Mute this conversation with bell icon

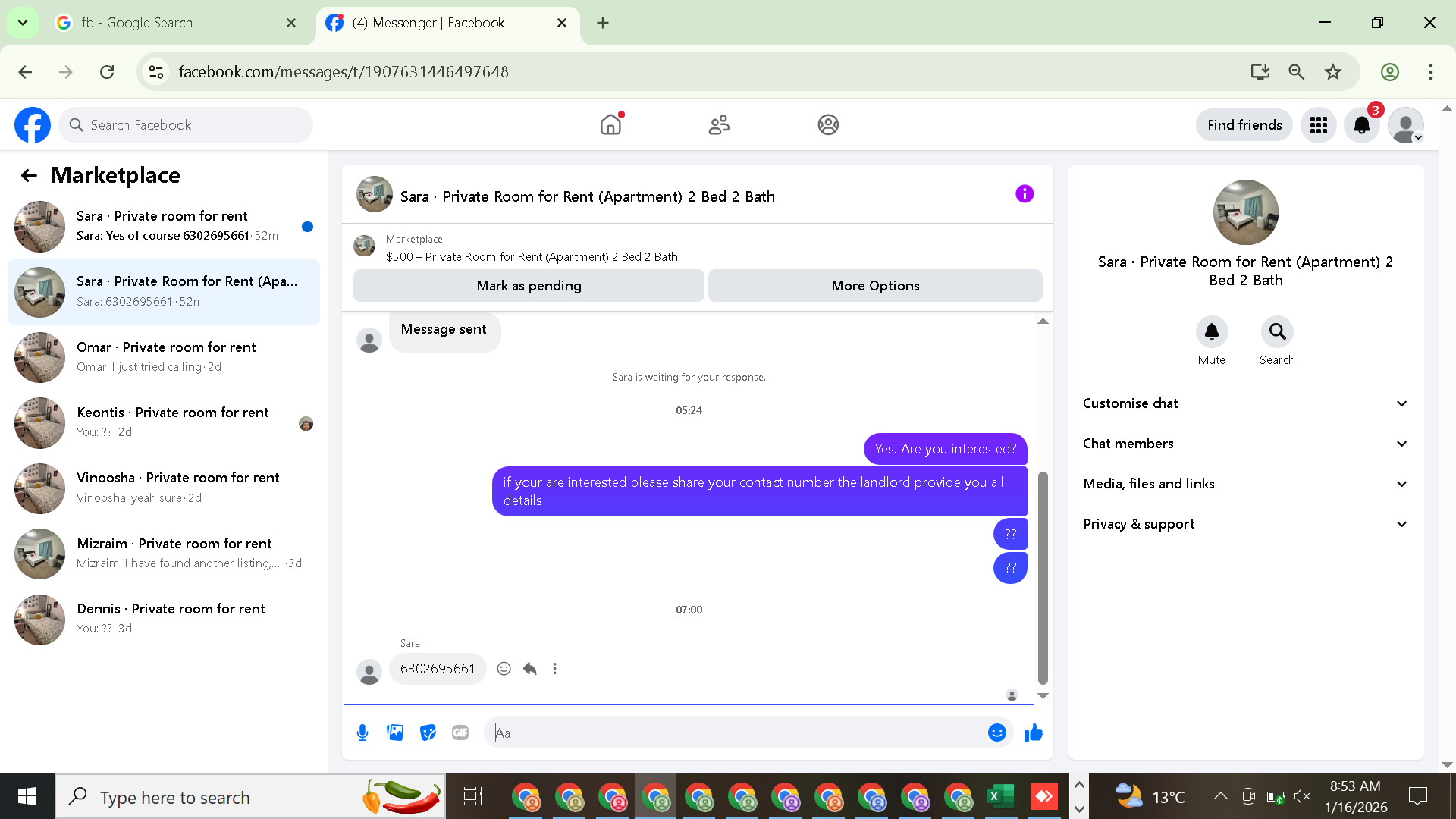(x=1211, y=332)
